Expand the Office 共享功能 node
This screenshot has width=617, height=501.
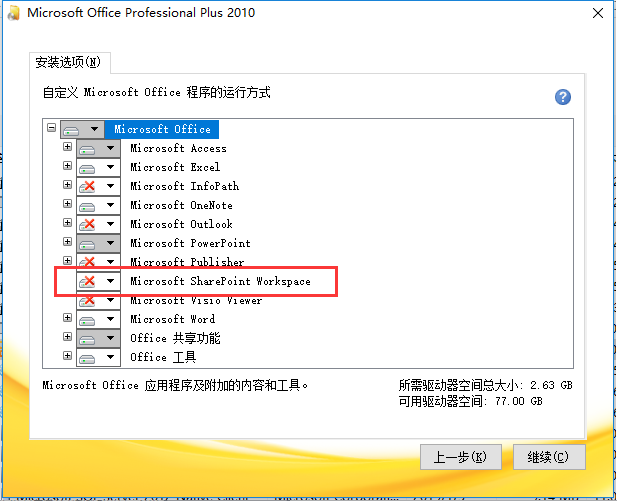coord(67,336)
